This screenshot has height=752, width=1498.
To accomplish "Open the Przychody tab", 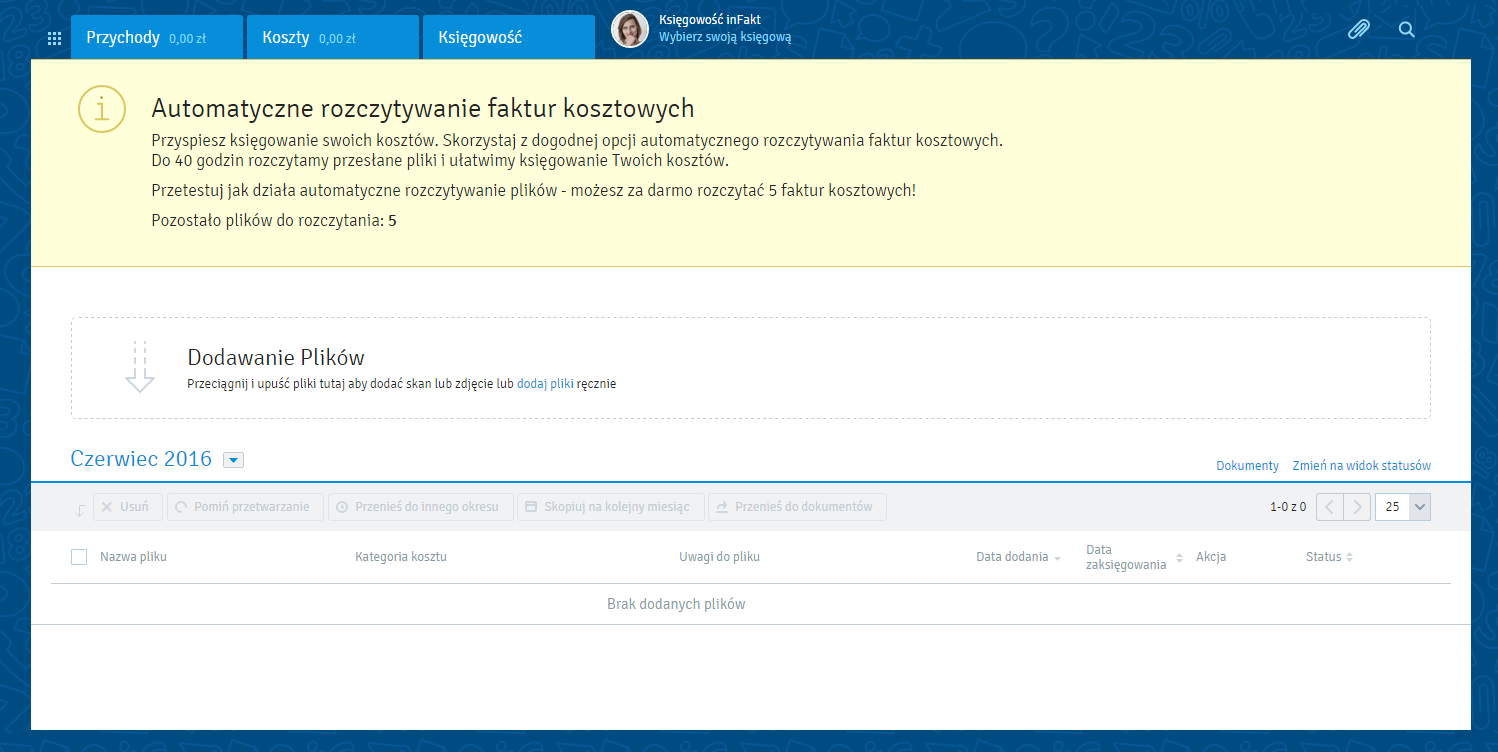I will 157,37.
